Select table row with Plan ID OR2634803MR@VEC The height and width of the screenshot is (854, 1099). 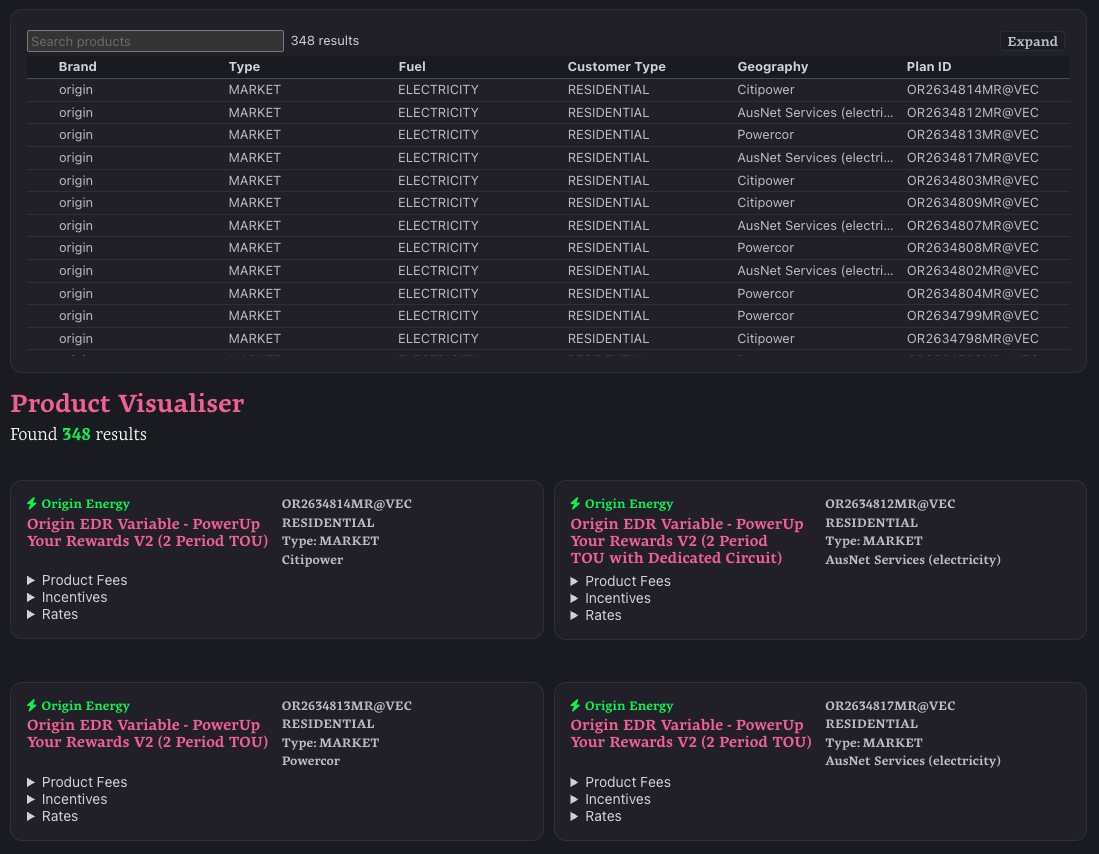coord(548,180)
